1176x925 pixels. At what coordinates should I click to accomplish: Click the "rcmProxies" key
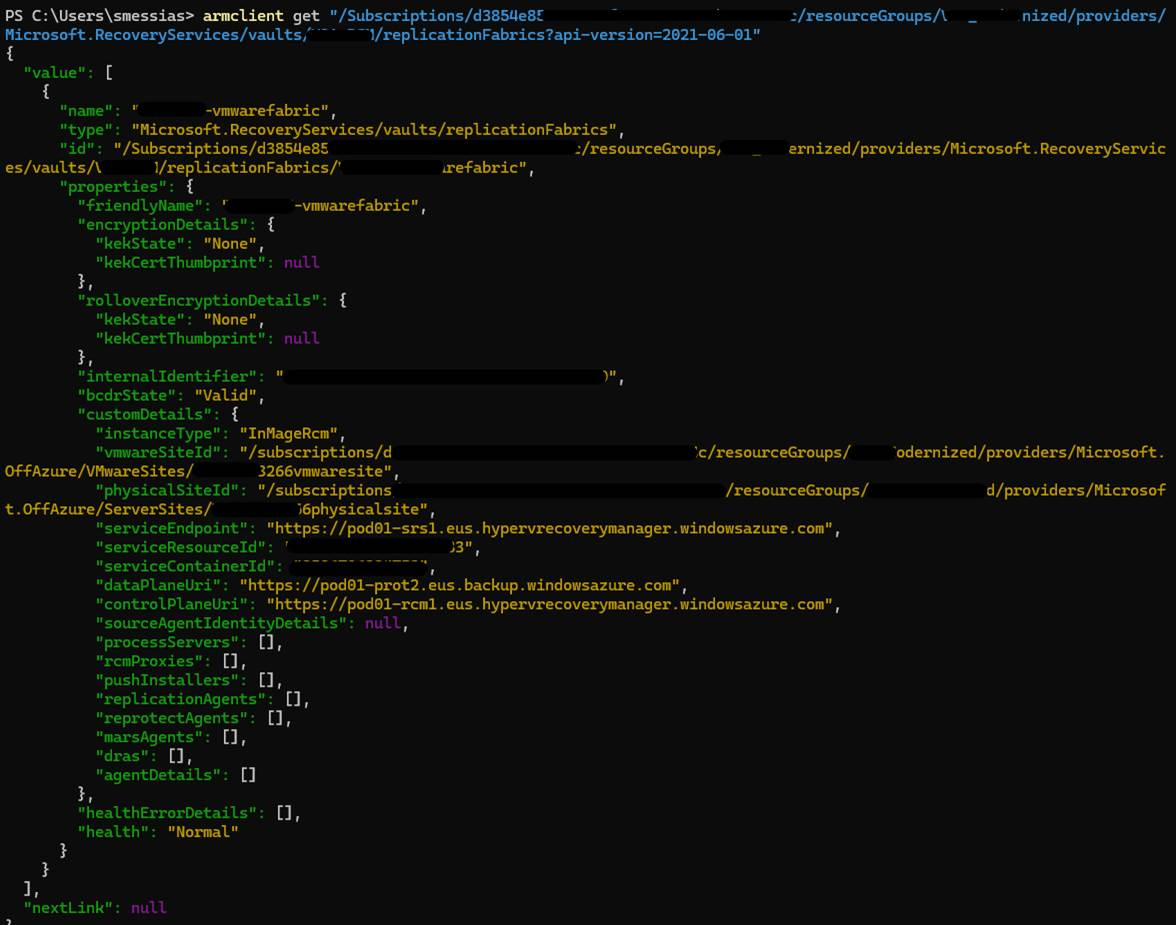click(148, 661)
